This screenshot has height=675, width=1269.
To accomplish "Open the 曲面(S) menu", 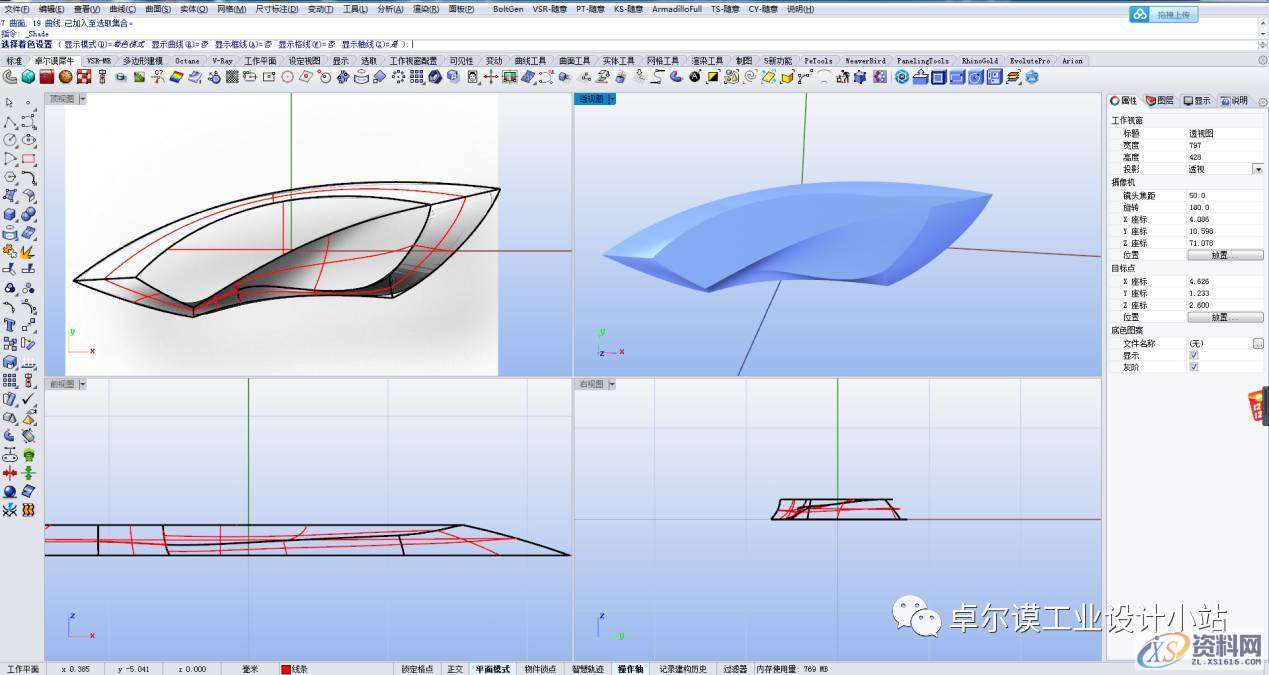I will pyautogui.click(x=156, y=9).
